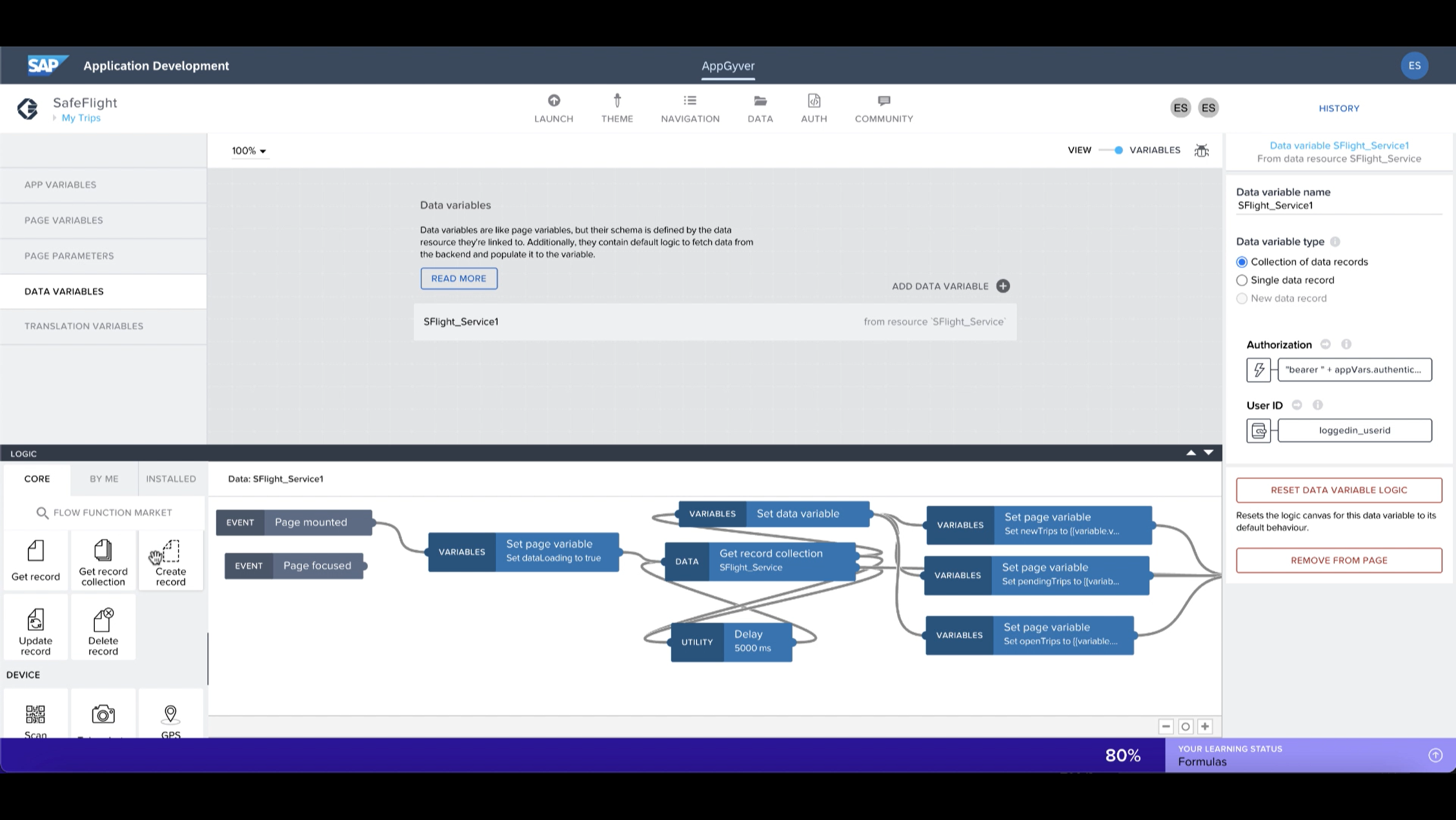Search the Flow Function Market
1456x820 pixels.
point(105,513)
